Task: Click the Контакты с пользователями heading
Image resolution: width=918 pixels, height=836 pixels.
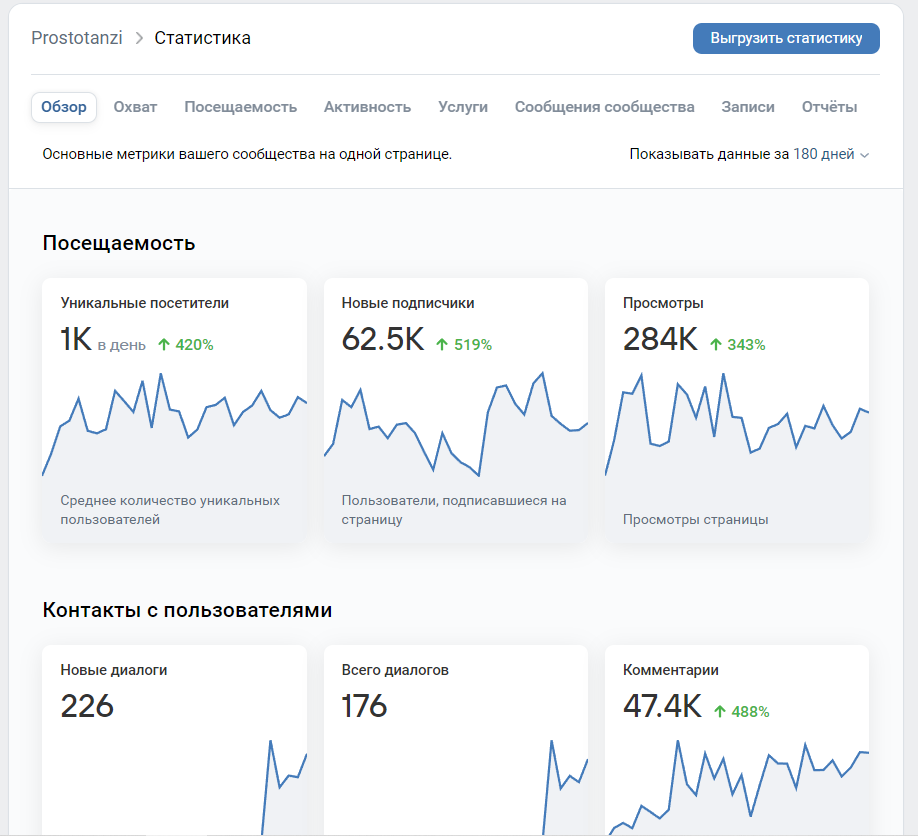Action: click(187, 610)
